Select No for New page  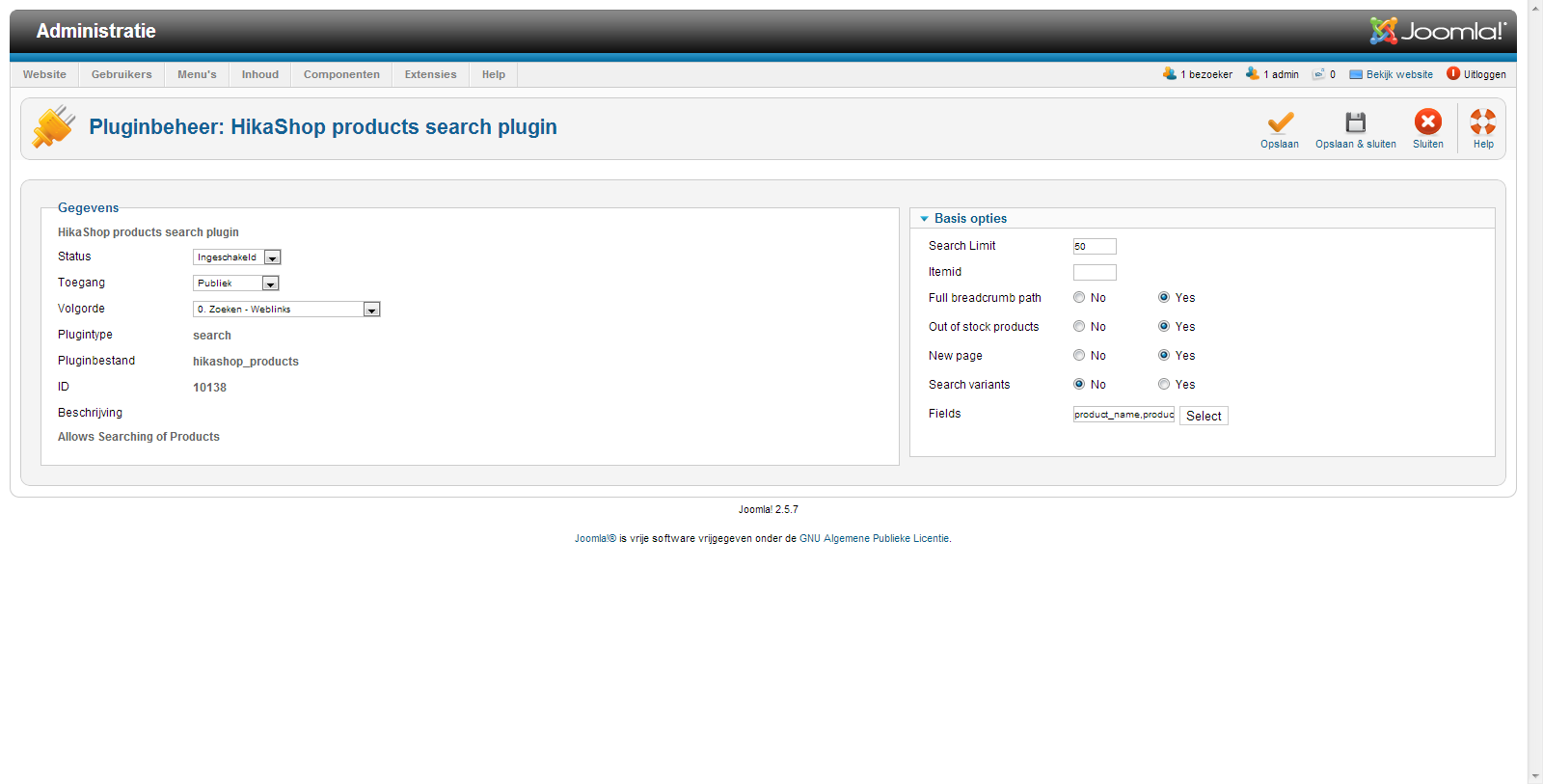point(1079,356)
